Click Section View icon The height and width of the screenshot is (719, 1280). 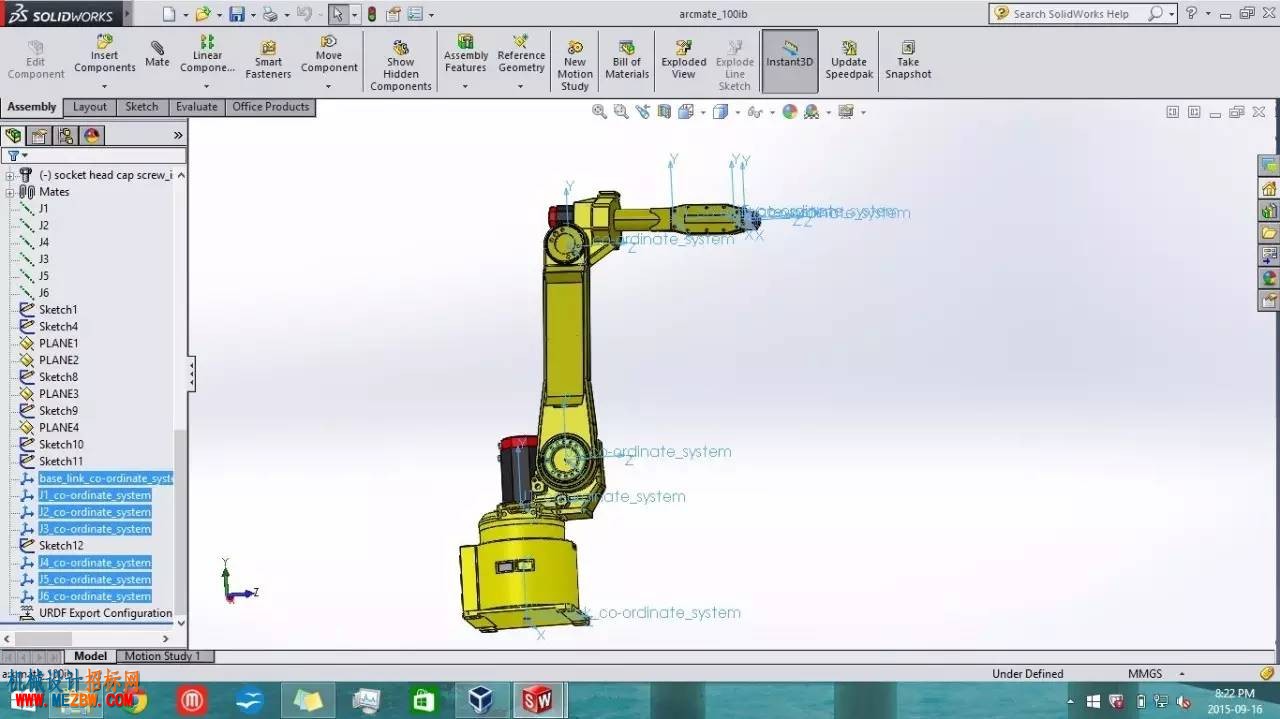[664, 112]
